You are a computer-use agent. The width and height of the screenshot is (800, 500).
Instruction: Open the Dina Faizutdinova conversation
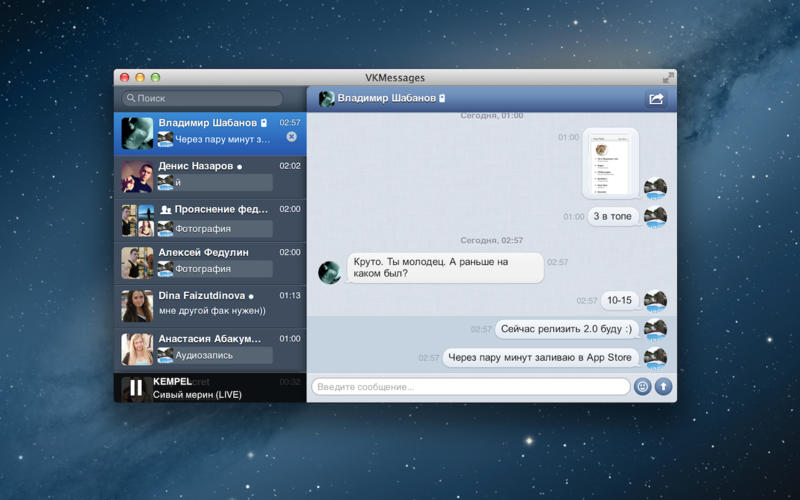click(210, 306)
